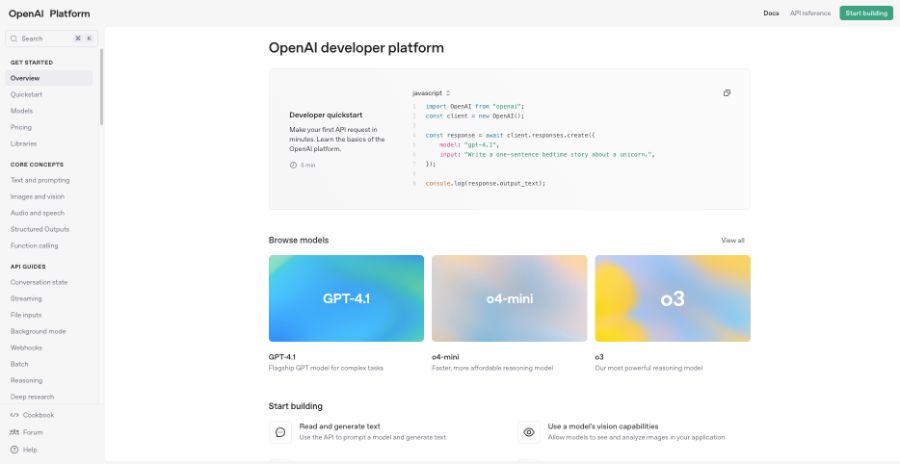The image size is (900, 464).
Task: Open the Streaming guide
Action: tap(26, 299)
